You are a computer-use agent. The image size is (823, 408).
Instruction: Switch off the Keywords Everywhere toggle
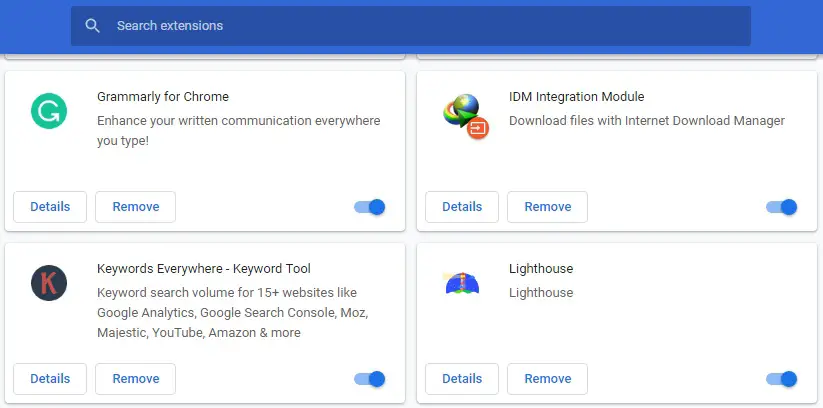(370, 379)
